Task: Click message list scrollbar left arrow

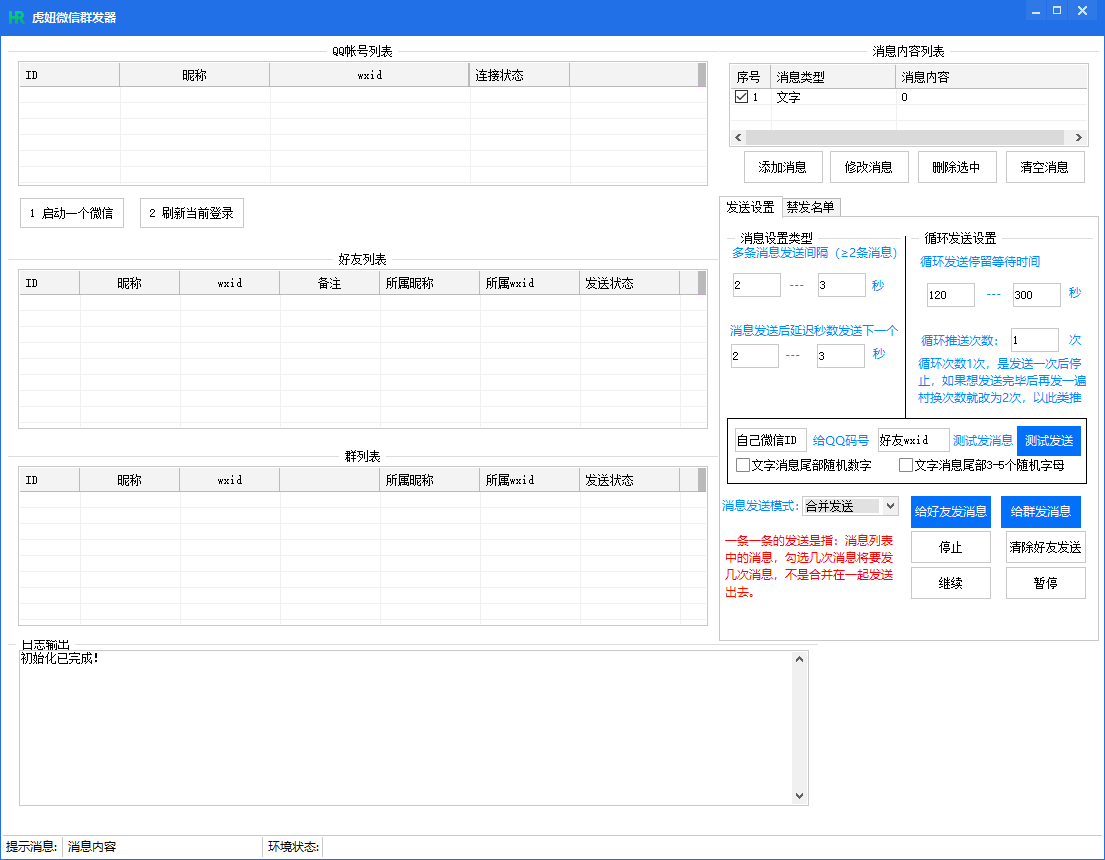Action: click(x=738, y=137)
